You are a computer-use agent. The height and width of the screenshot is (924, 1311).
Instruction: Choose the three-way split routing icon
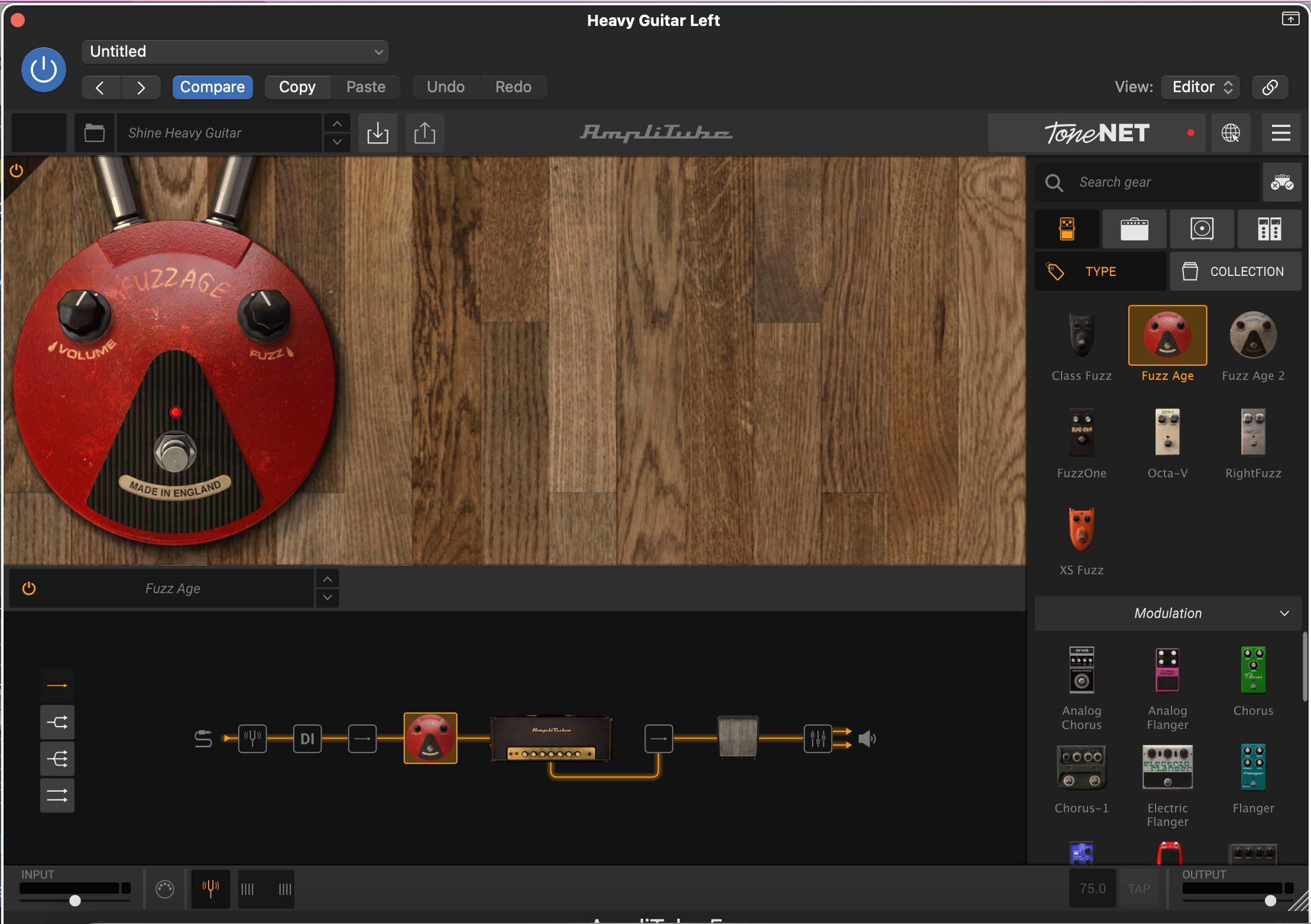[57, 759]
